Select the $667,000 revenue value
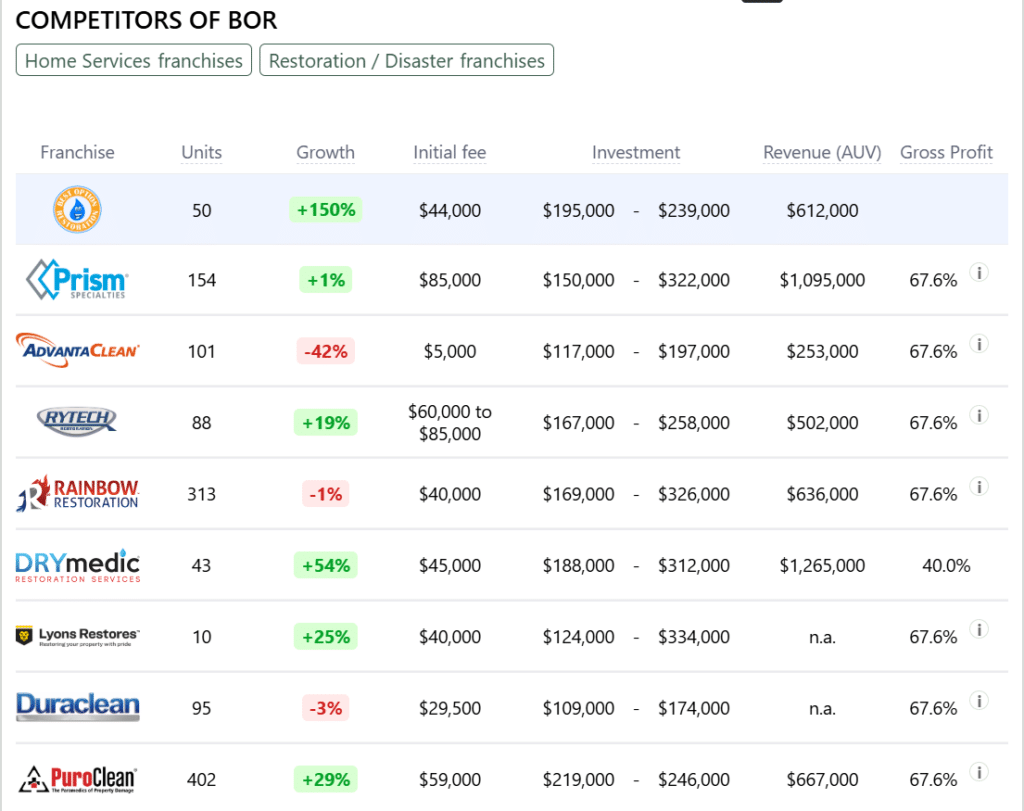Image resolution: width=1024 pixels, height=811 pixels. click(x=822, y=779)
